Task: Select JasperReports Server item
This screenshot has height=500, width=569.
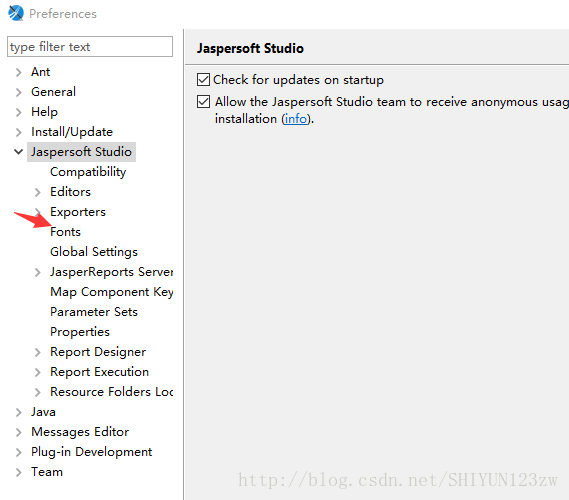Action: (111, 272)
